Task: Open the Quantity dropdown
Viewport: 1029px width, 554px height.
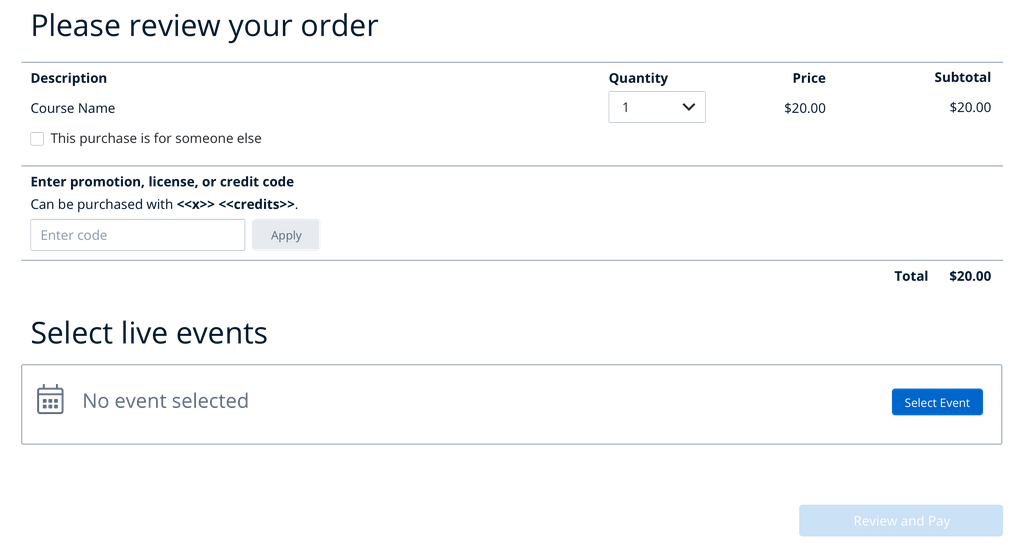Action: pos(657,108)
